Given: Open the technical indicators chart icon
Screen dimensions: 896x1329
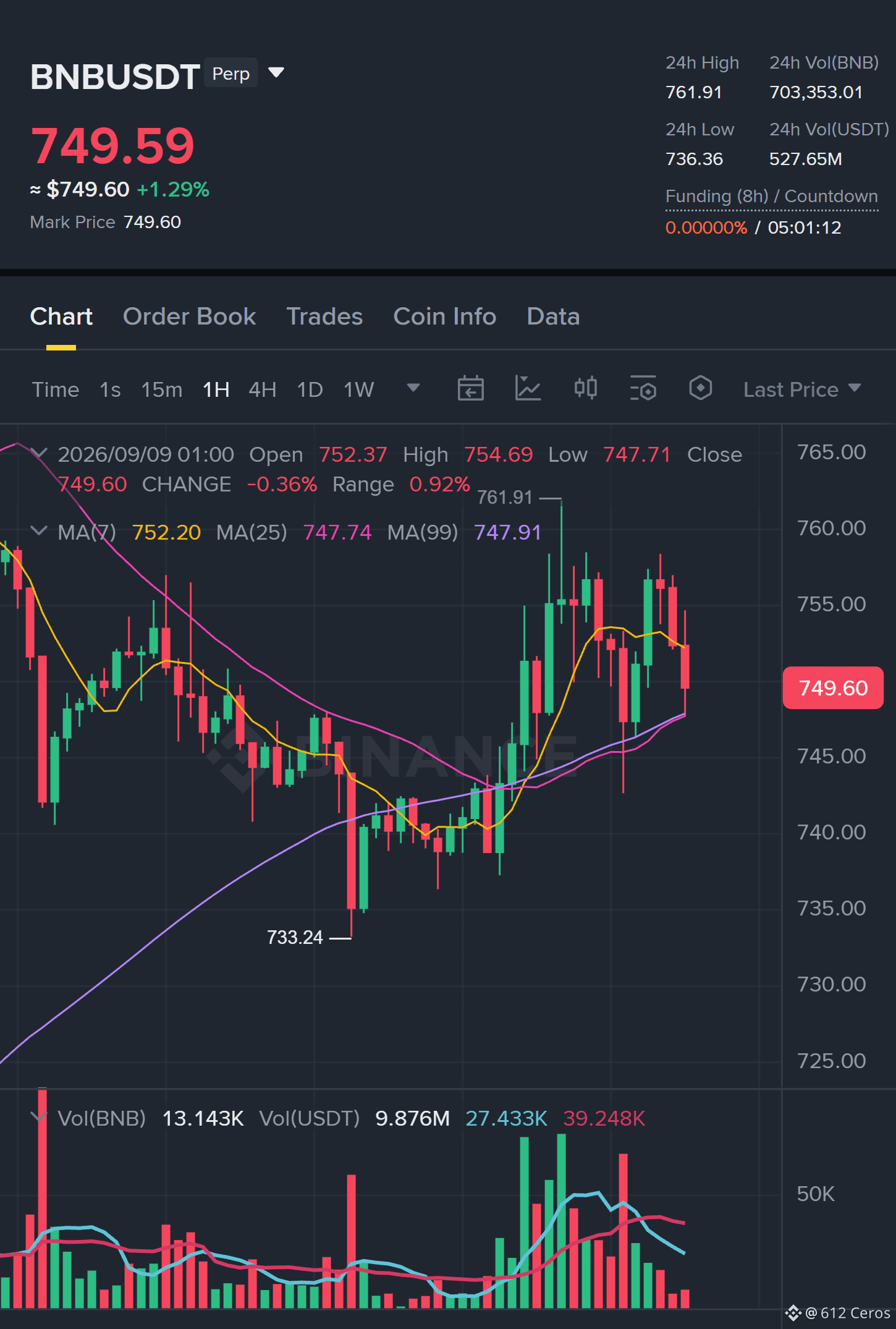Looking at the screenshot, I should 528,389.
